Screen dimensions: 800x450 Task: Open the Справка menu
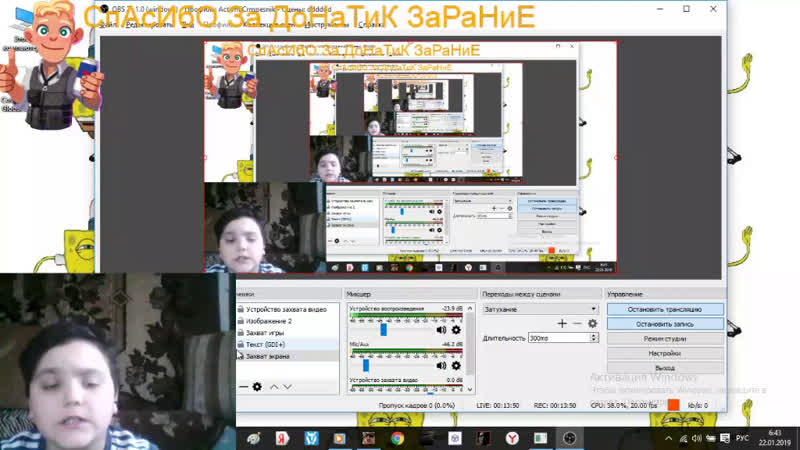click(370, 24)
